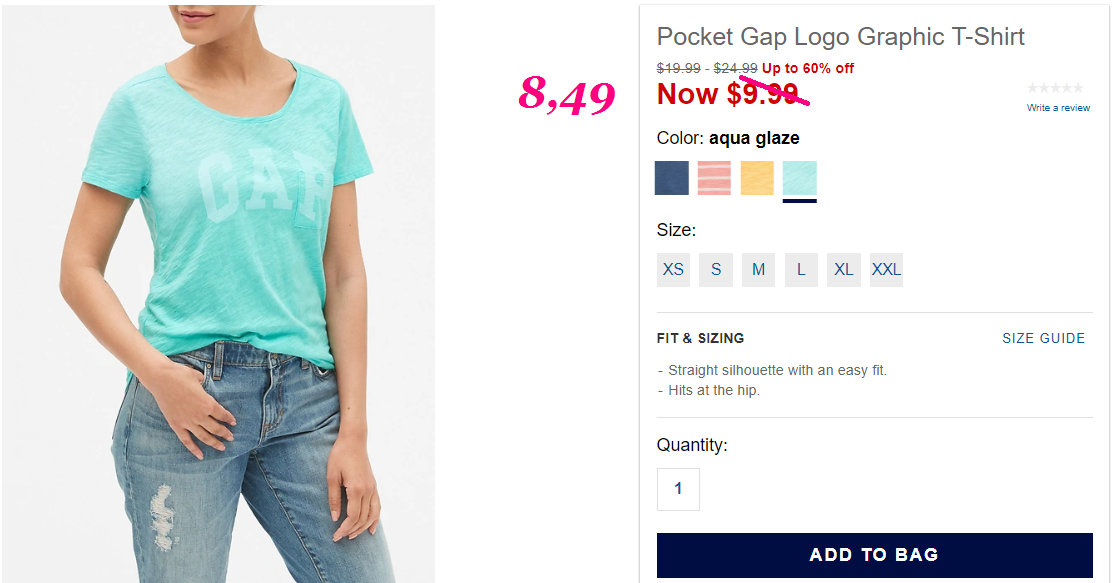Viewport: 1117px width, 583px height.
Task: Open the SIZE GUIDE link
Action: pos(1044,339)
